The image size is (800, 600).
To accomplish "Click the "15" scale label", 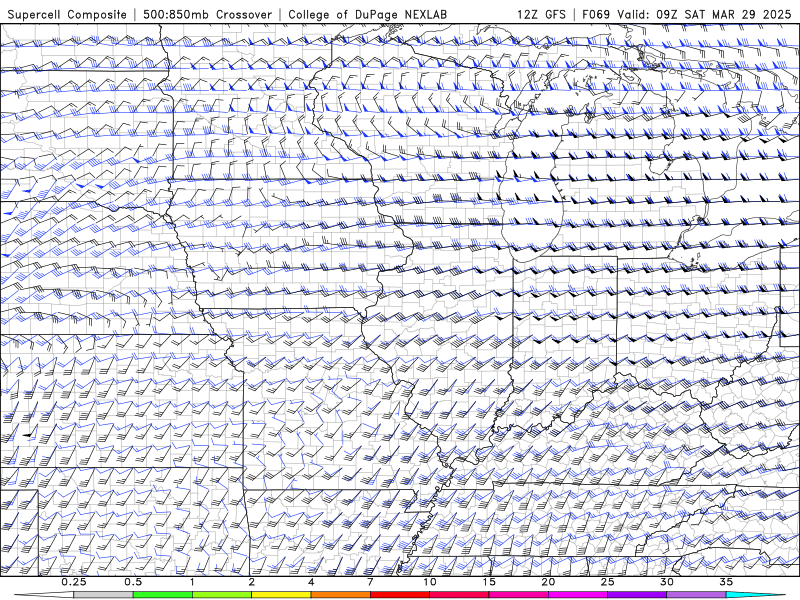I will click(x=489, y=582).
